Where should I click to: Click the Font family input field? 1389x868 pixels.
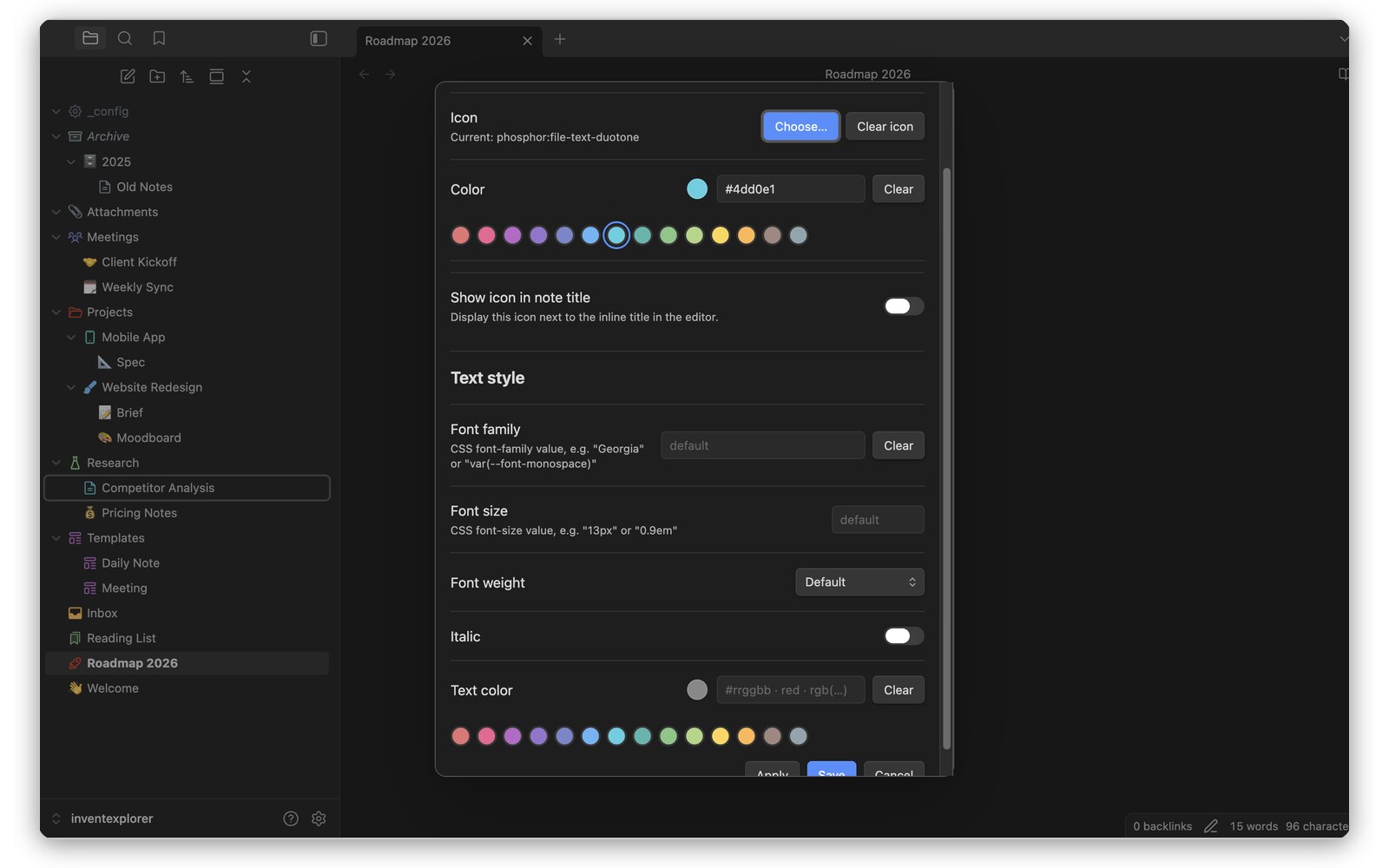[x=763, y=445]
